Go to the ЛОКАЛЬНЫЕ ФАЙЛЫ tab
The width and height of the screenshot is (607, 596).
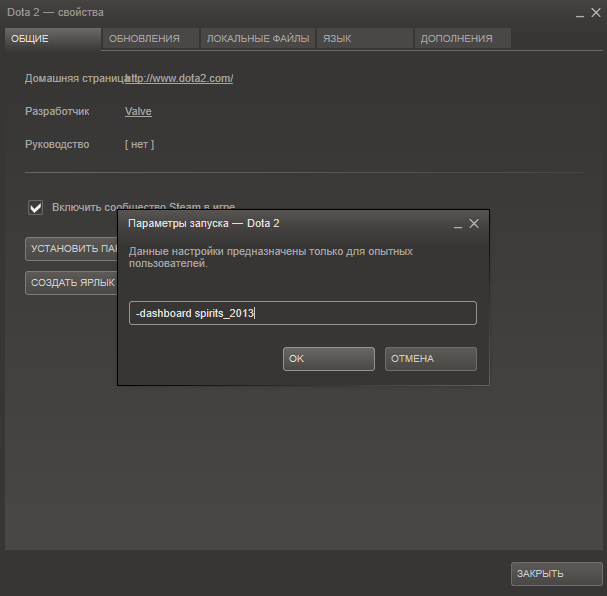coord(257,38)
